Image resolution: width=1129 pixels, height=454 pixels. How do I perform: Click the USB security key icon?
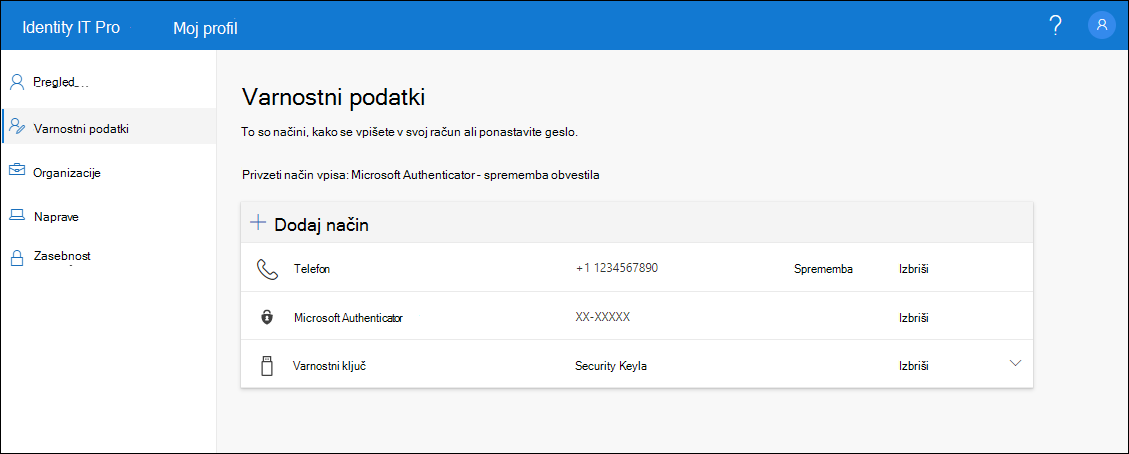tap(267, 366)
